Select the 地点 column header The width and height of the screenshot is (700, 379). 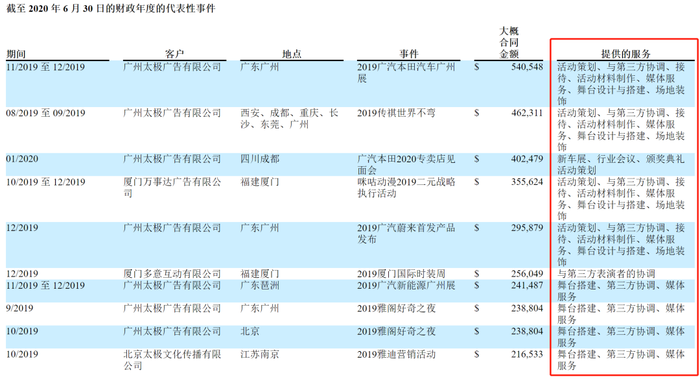click(292, 54)
